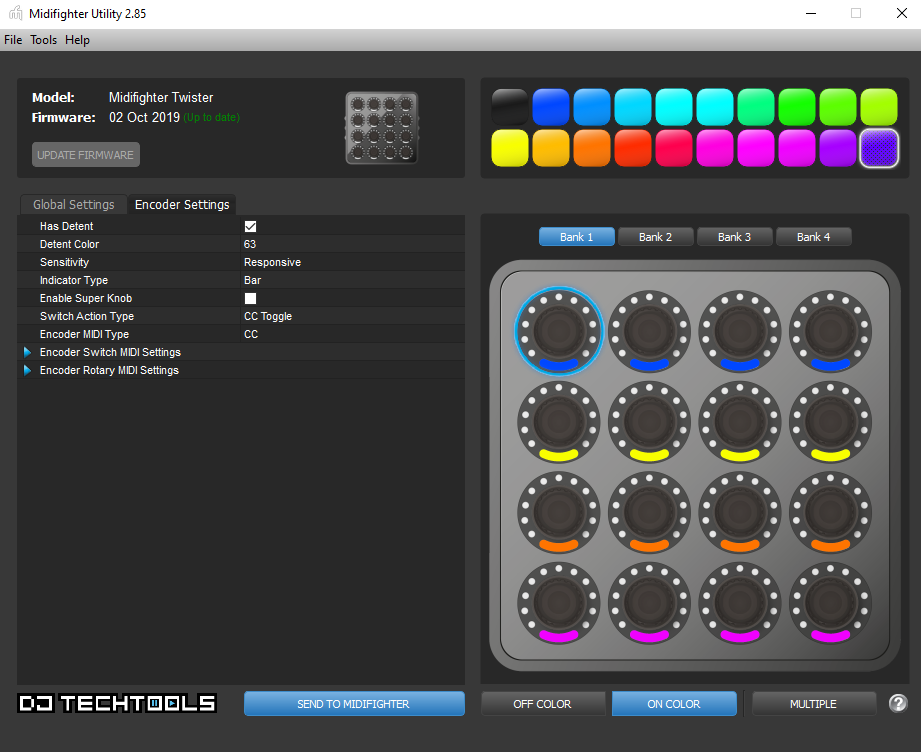The height and width of the screenshot is (752, 921).
Task: Open the Encoder MIDI Type dropdown
Action: [352, 334]
